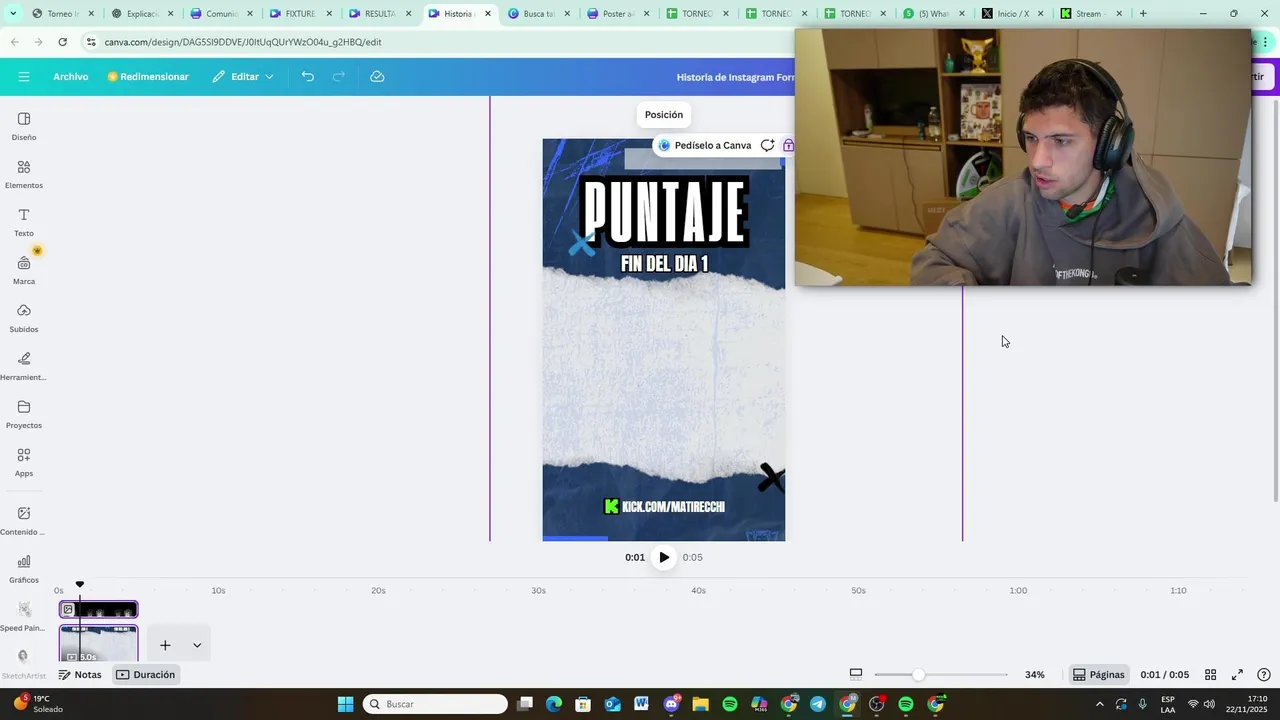Click the Posición button
This screenshot has width=1280, height=720.
[x=664, y=115]
